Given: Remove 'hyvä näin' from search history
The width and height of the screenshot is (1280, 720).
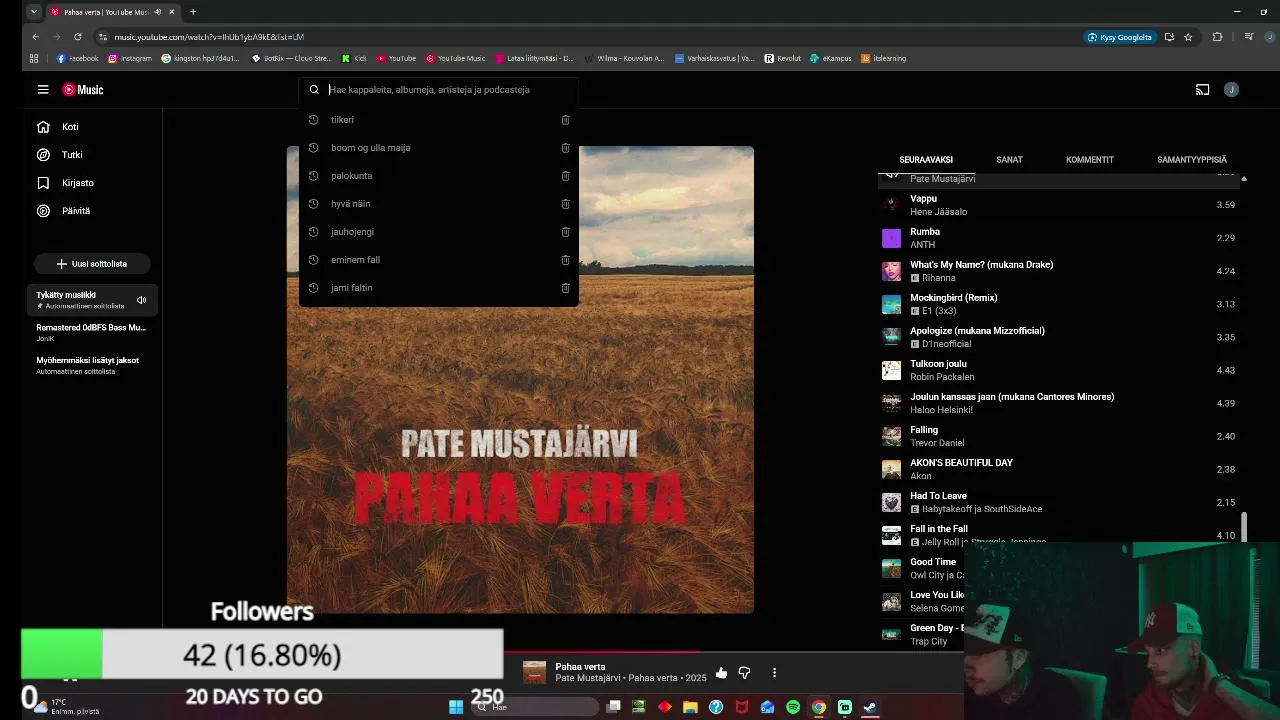Looking at the screenshot, I should pos(565,204).
